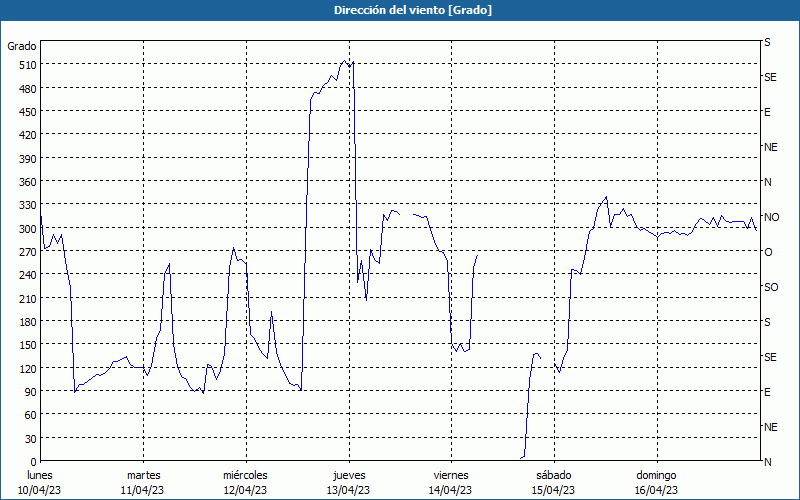Image resolution: width=800 pixels, height=500 pixels.
Task: Select the 'SO' compass direction label
Action: click(x=771, y=287)
